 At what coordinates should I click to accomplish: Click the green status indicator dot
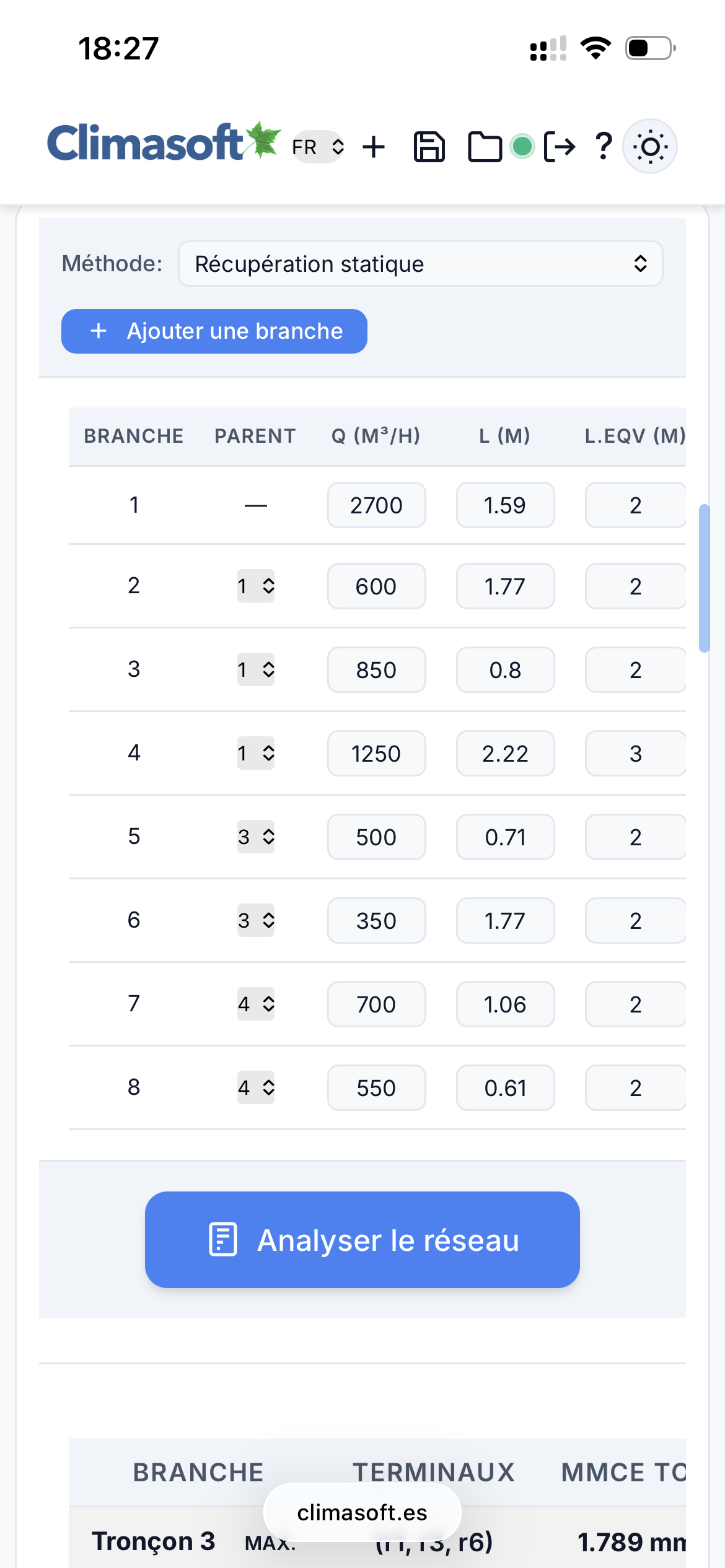522,147
